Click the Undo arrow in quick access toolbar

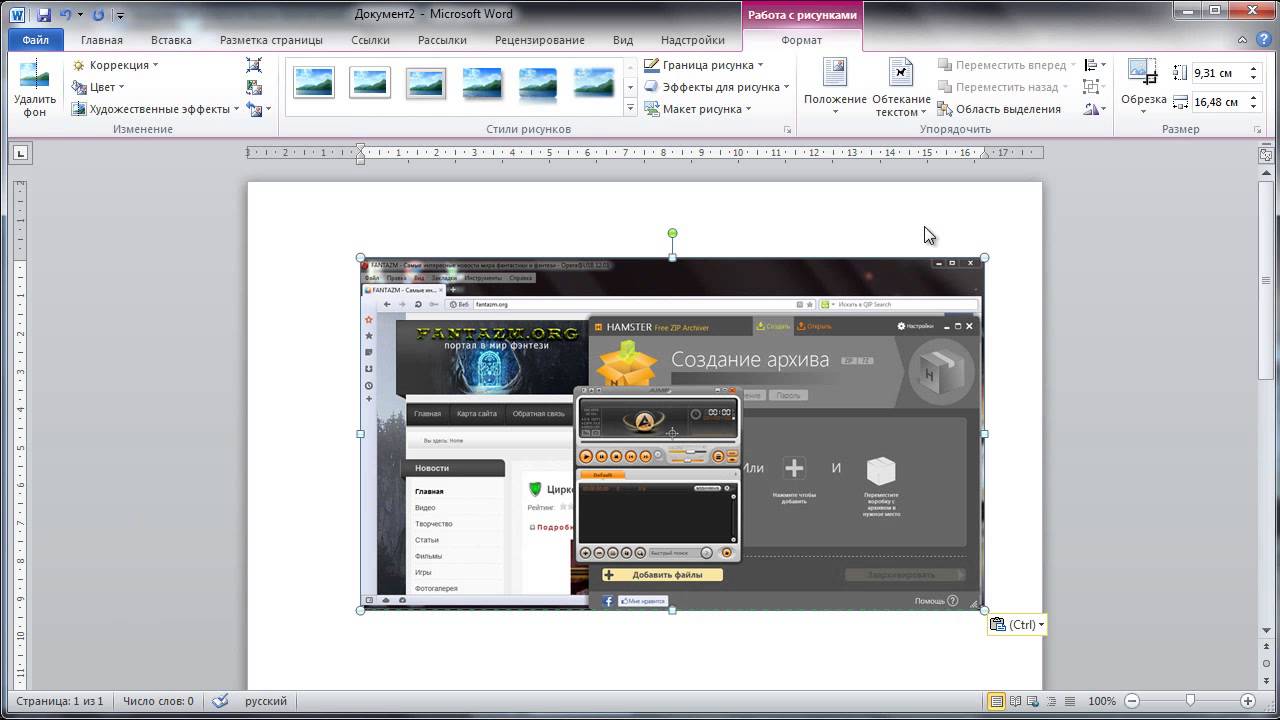[x=66, y=15]
